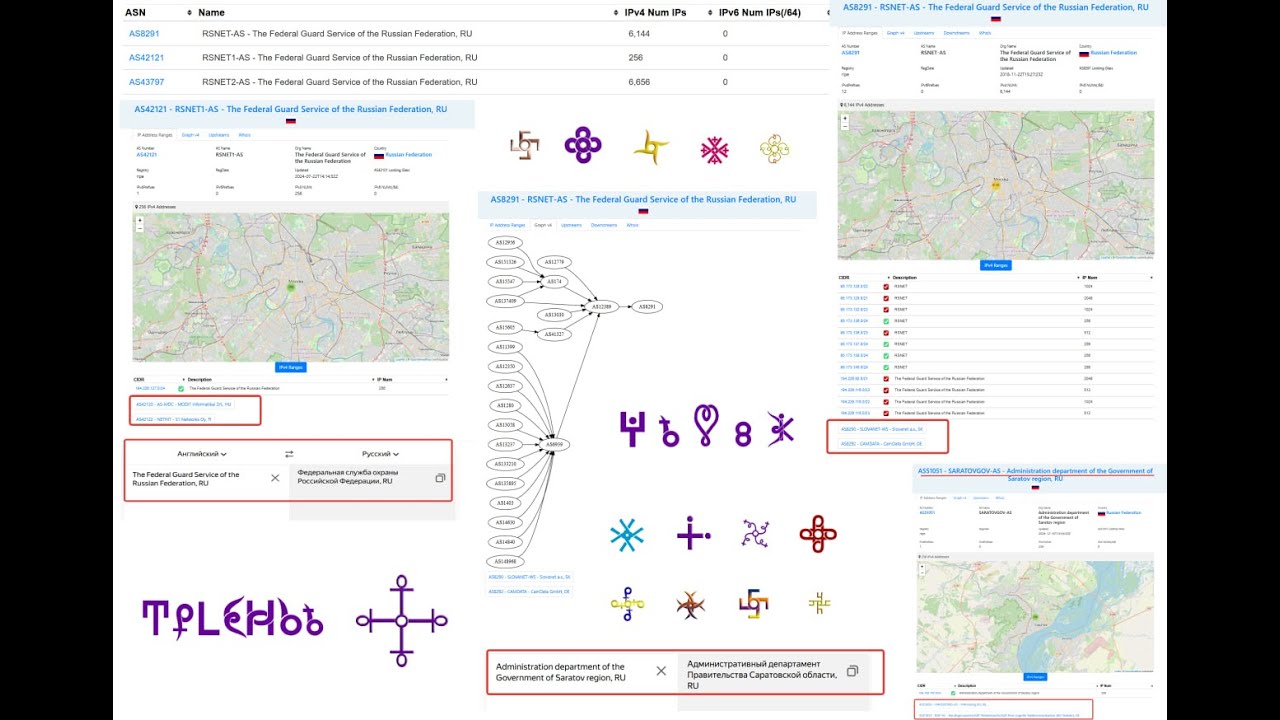
Task: Click the red check in RSNET 2048 row
Action: 886,298
